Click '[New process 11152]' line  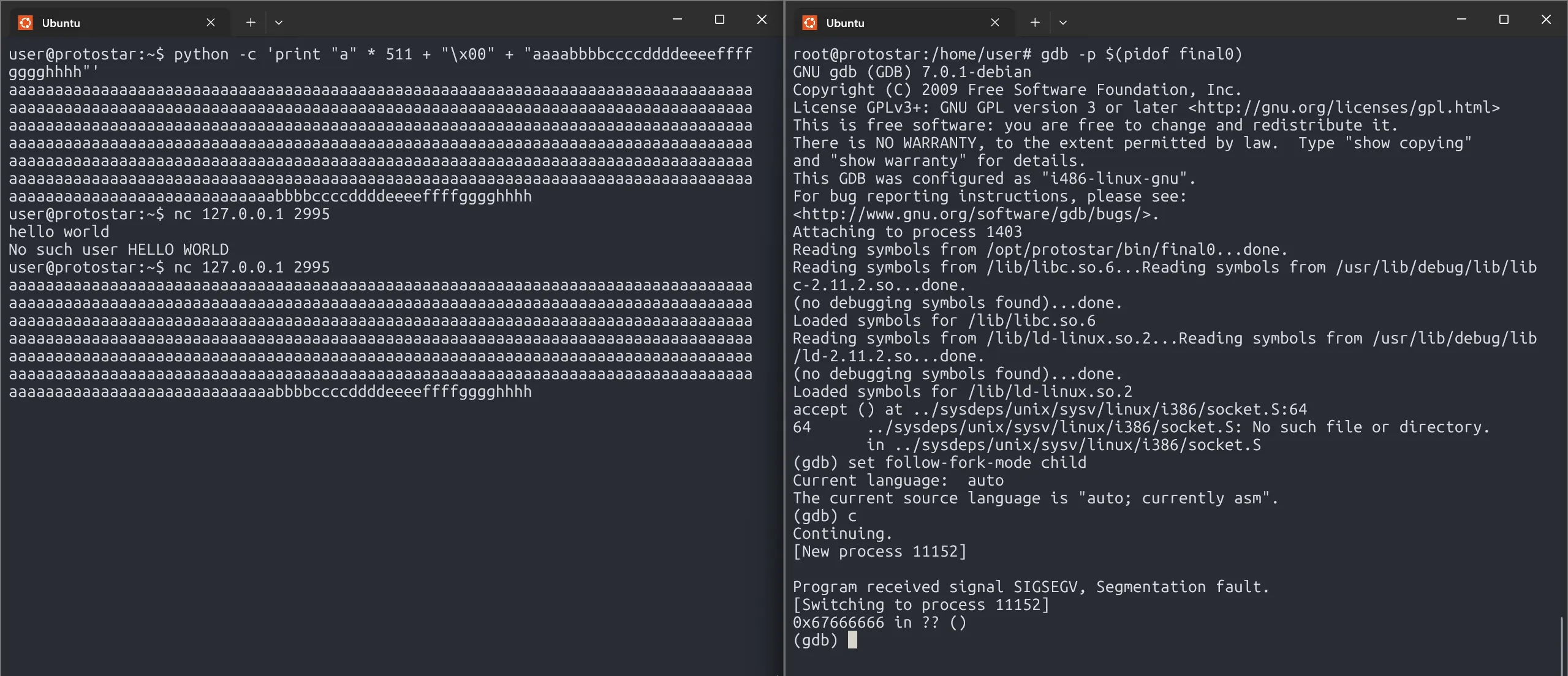coord(879,552)
